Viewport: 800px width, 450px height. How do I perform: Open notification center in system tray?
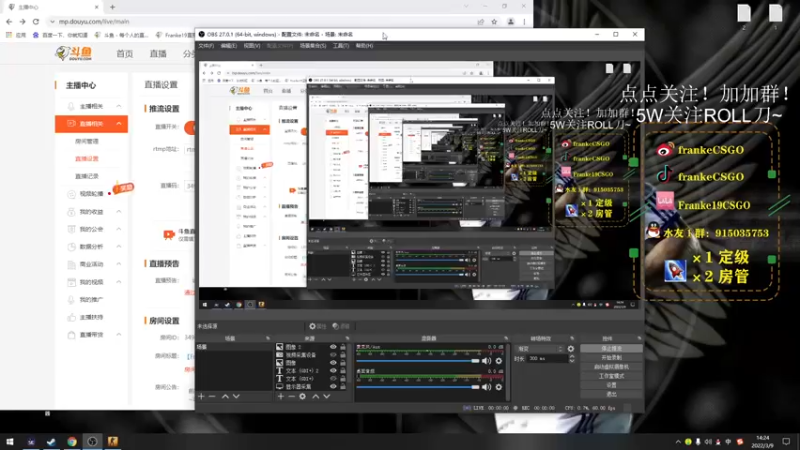[786, 441]
